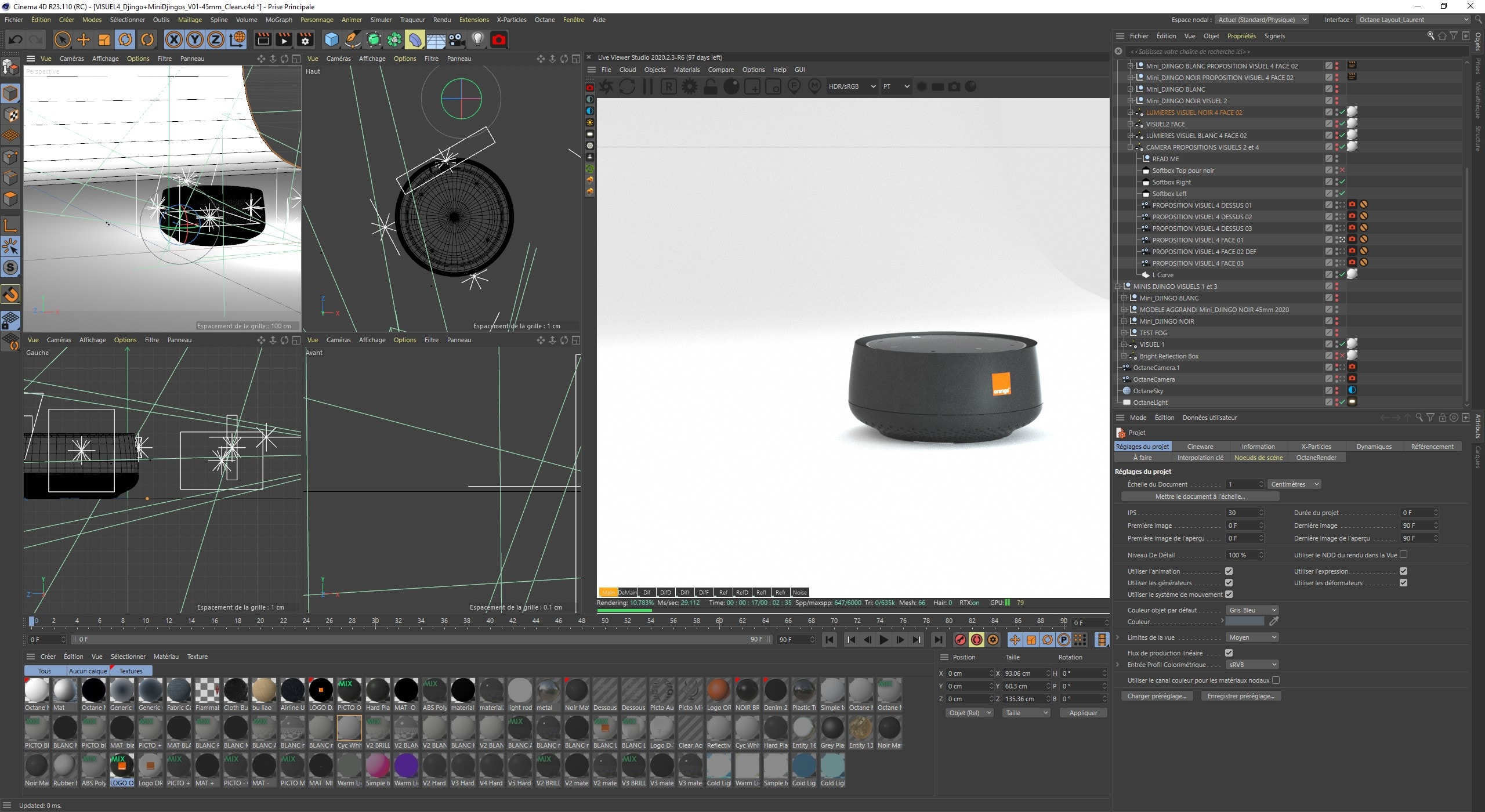1485x812 pixels.
Task: Open the Octane Layout_Laurent interface dropdown
Action: [1414, 20]
